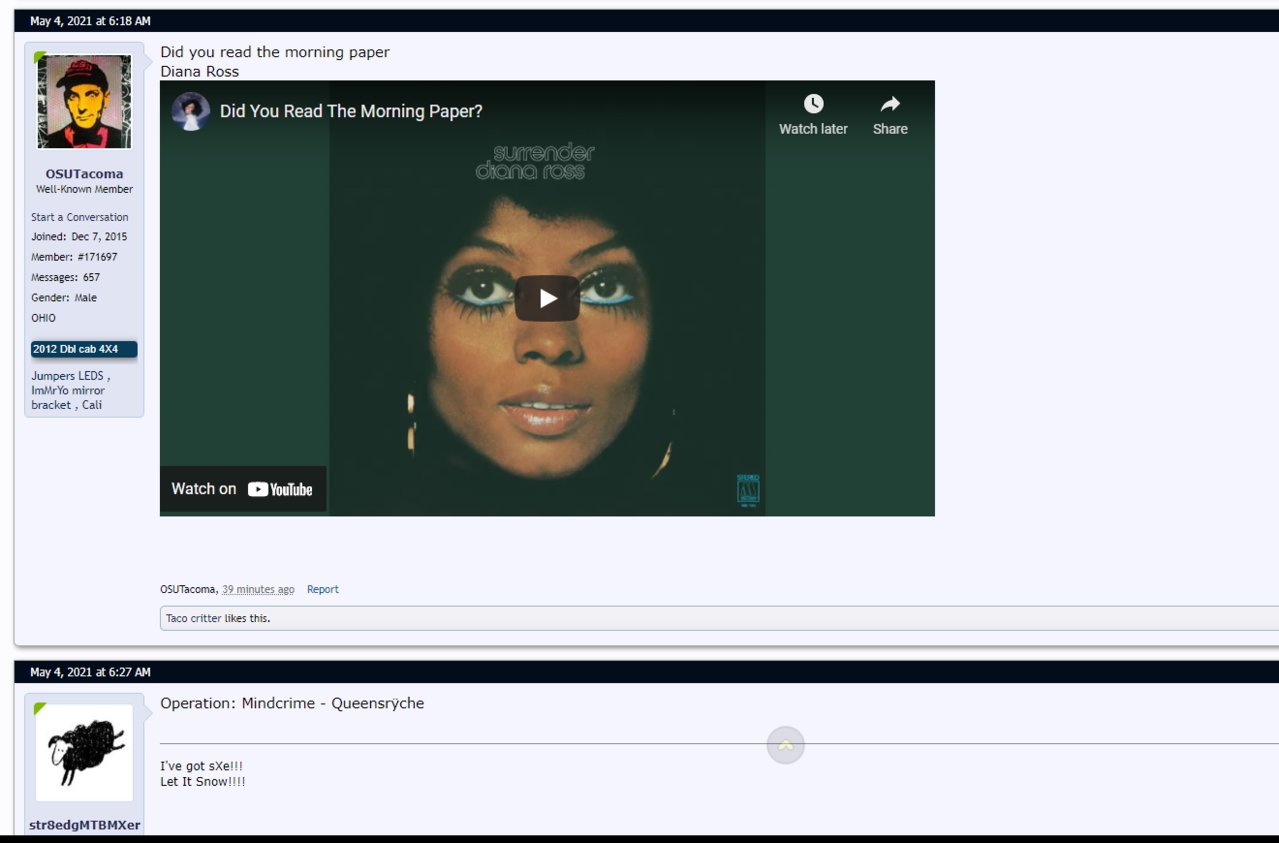
Task: Click the Well-Known Member title text
Action: point(84,190)
